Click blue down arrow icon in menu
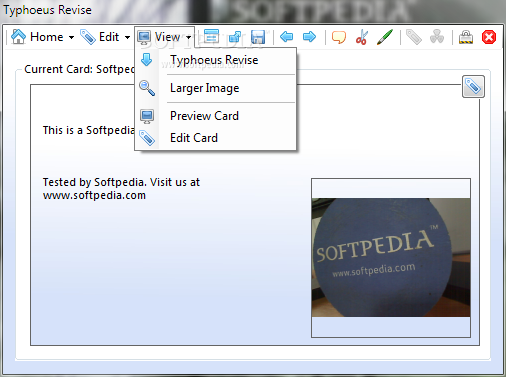This screenshot has width=506, height=377. (147, 60)
